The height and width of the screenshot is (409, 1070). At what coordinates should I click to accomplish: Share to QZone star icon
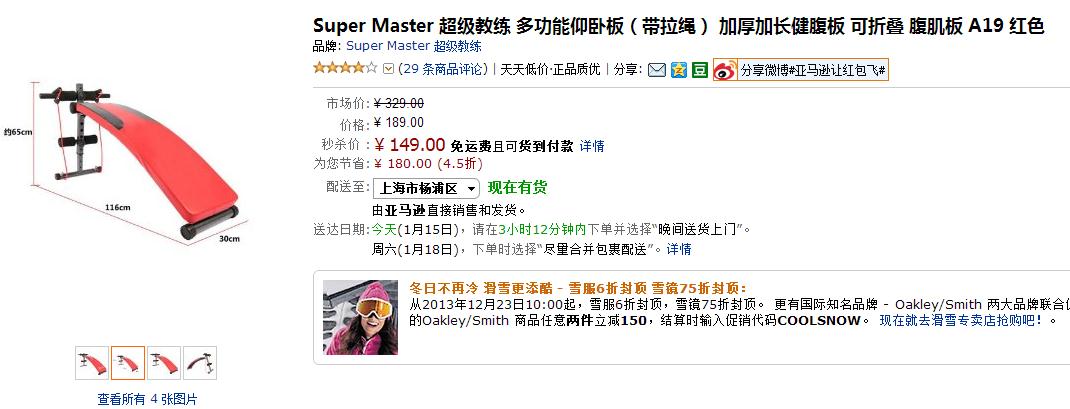(x=678, y=70)
